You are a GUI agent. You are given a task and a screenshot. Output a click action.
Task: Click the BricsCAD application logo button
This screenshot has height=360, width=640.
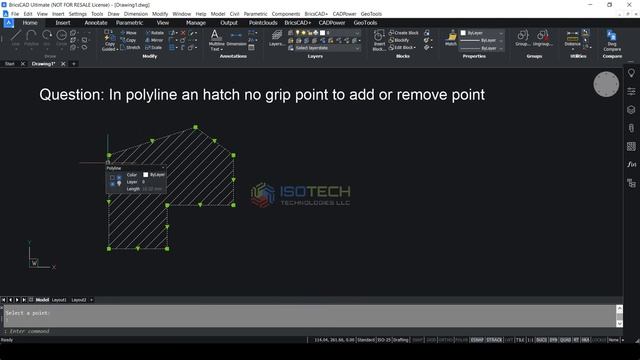(x=9, y=23)
